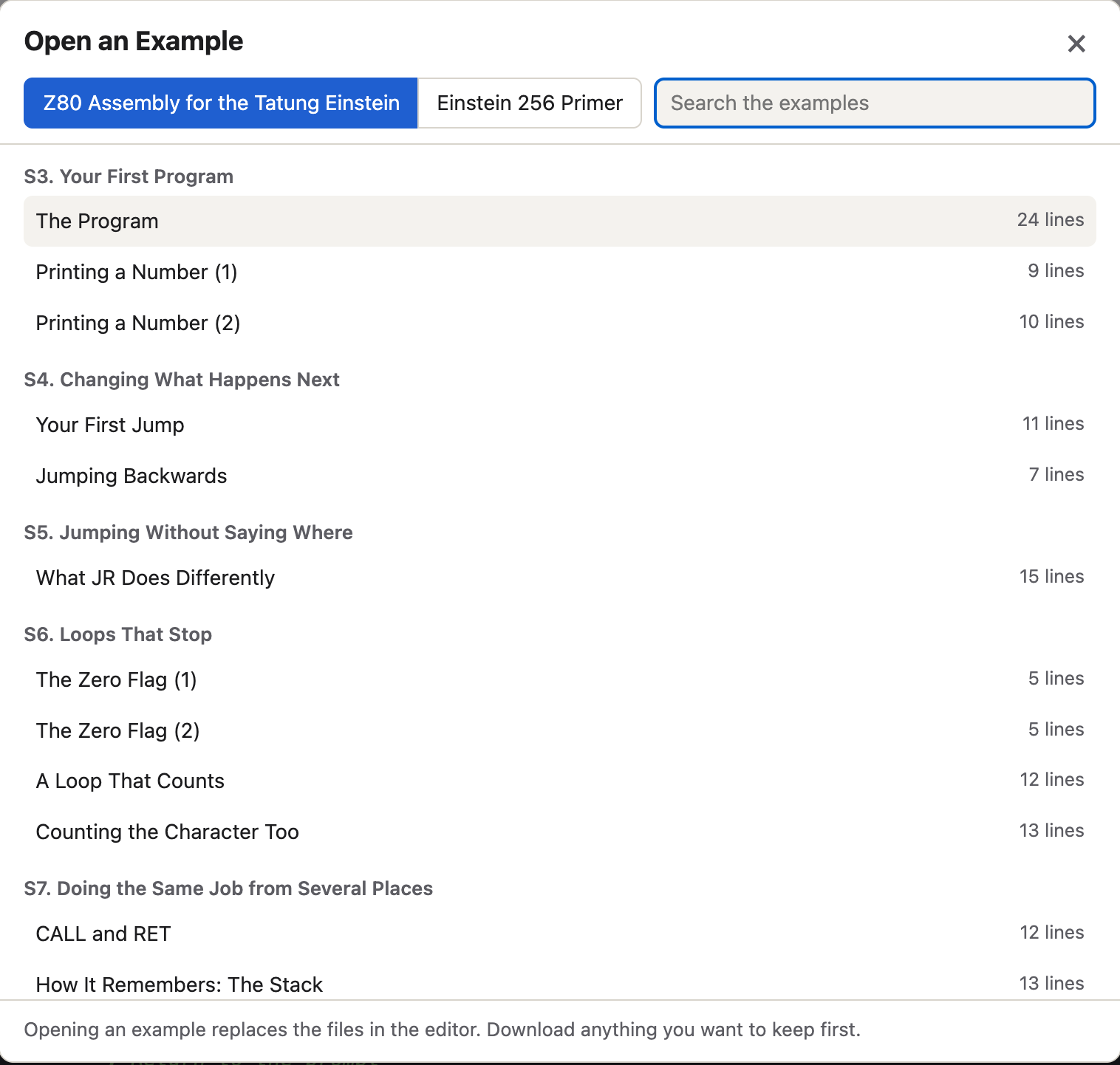Open The Zero Flag (2) example

(x=560, y=730)
